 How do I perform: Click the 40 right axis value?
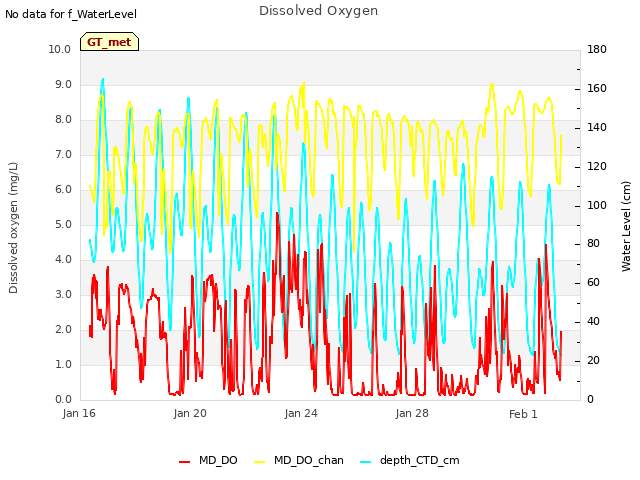(593, 322)
